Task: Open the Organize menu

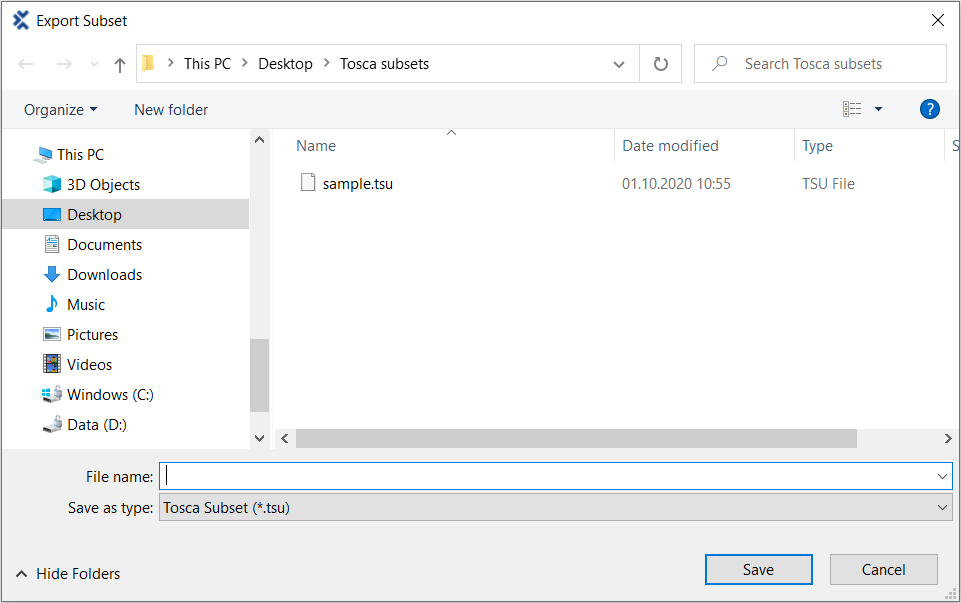Action: (x=60, y=109)
